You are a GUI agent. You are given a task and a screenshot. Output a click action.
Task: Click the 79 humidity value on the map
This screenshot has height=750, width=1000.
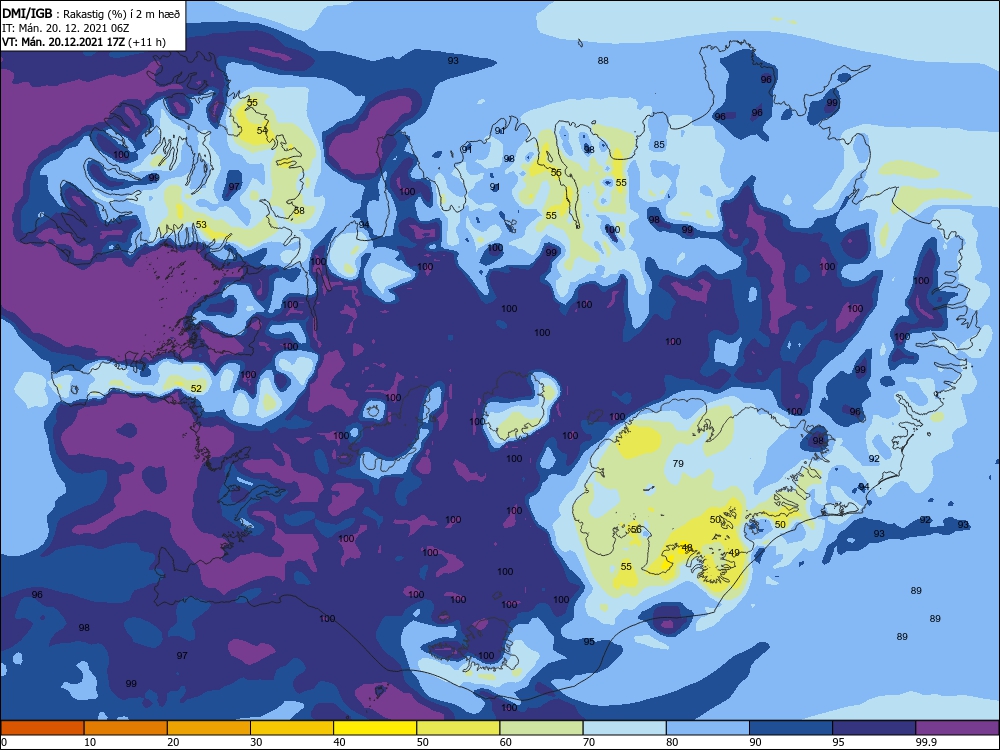coord(678,464)
